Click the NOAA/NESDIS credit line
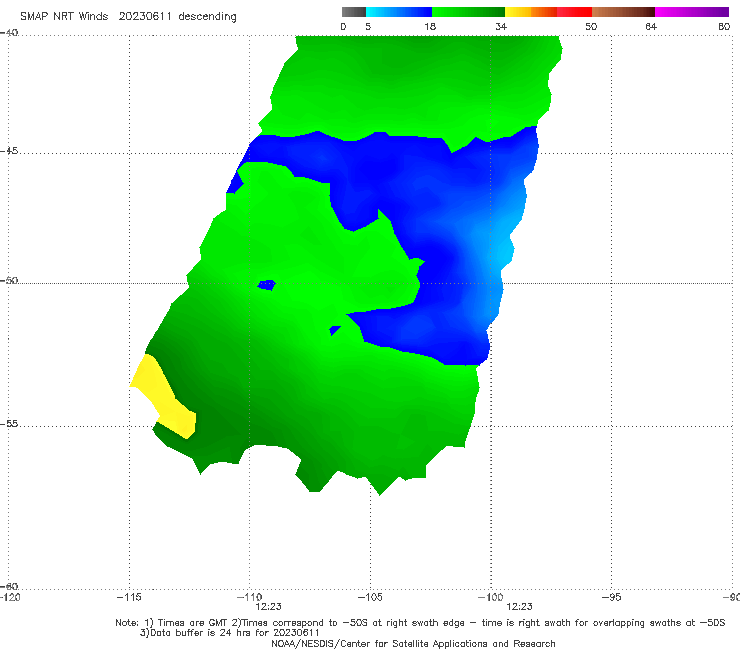Image resolution: width=740 pixels, height=650 pixels. point(413,643)
